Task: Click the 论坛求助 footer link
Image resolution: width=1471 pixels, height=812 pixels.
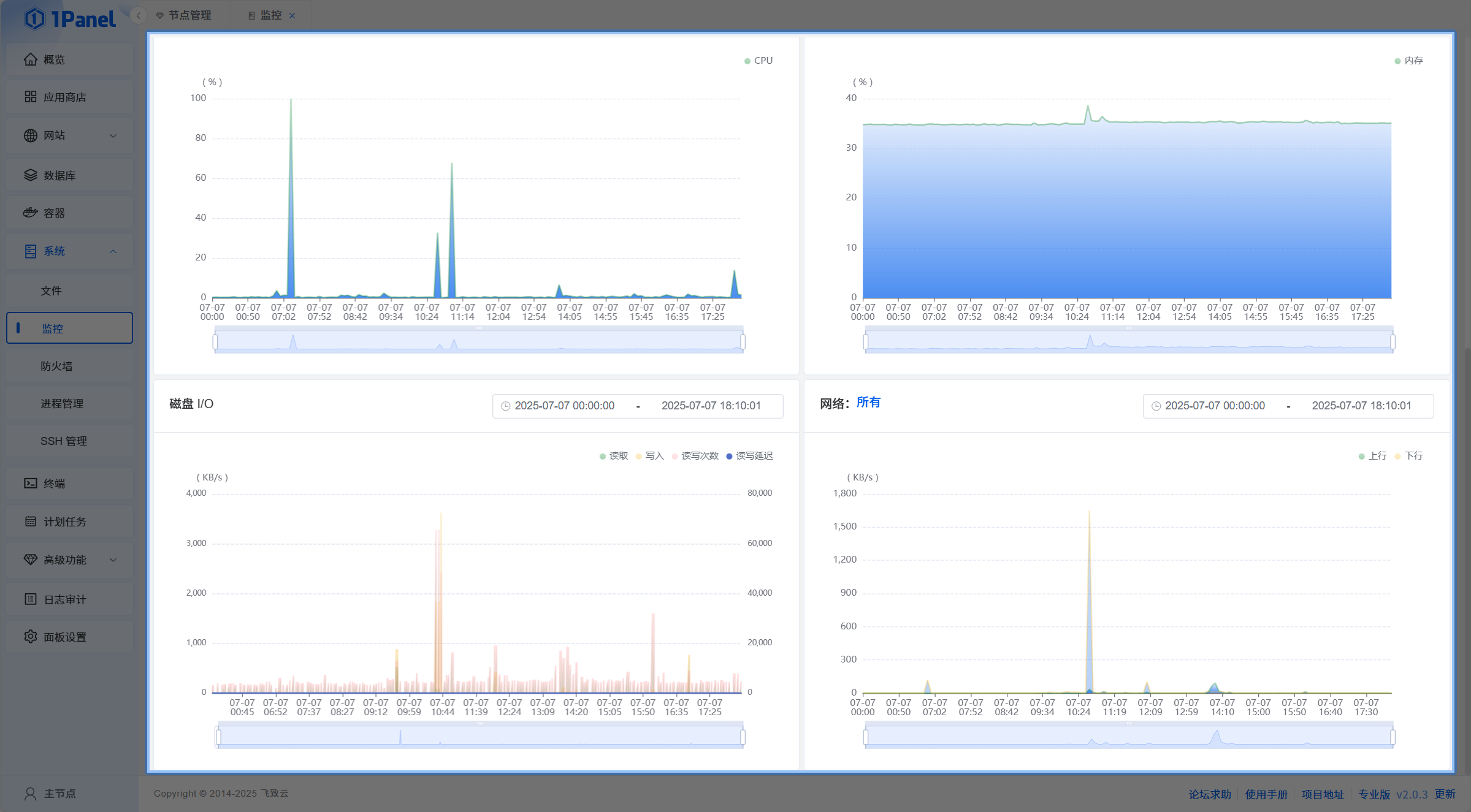Action: click(x=1209, y=794)
